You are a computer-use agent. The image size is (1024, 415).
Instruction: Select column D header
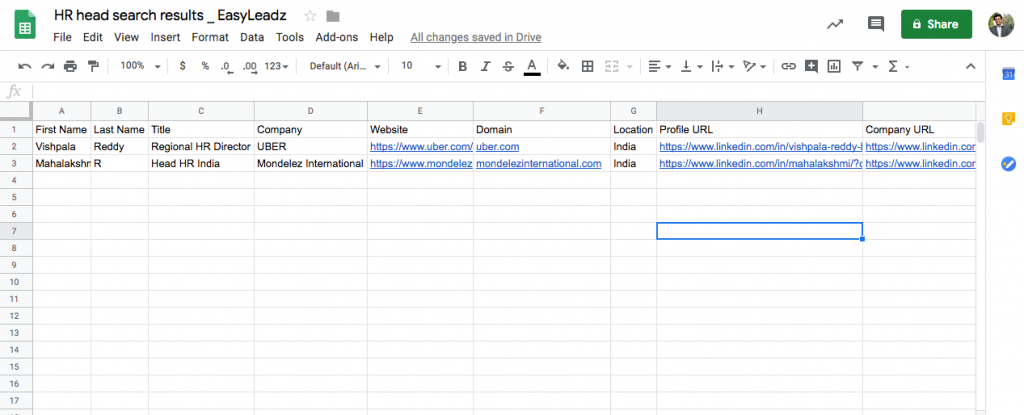click(311, 111)
